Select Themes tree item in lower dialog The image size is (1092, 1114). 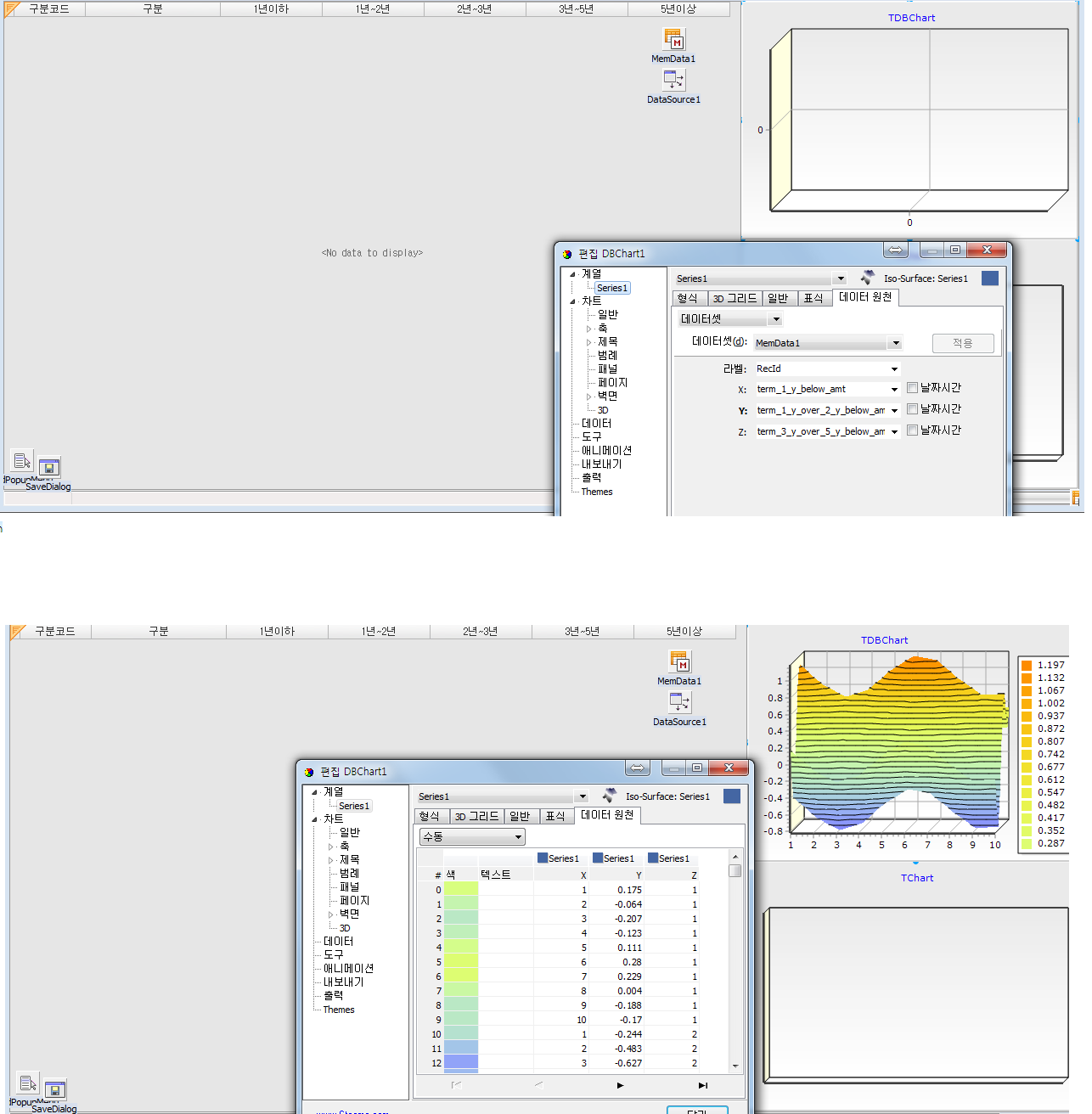click(x=339, y=1010)
